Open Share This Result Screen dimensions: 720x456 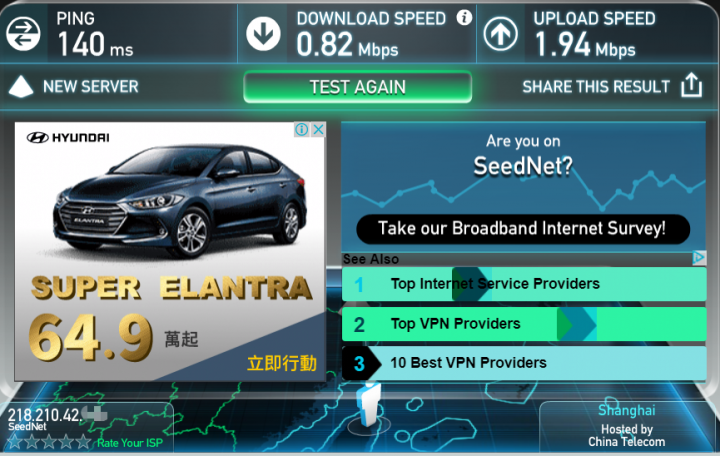pos(596,86)
